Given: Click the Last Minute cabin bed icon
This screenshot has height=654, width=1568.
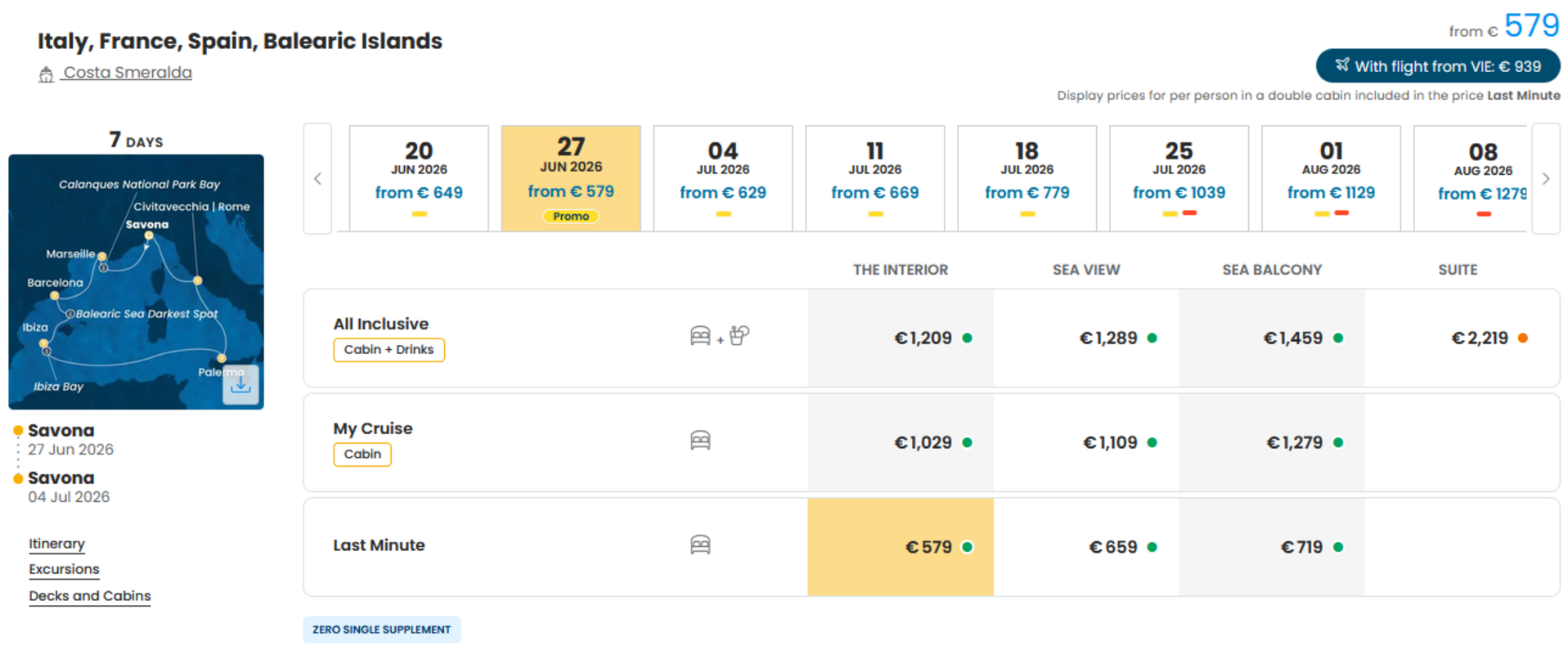Looking at the screenshot, I should (x=700, y=545).
